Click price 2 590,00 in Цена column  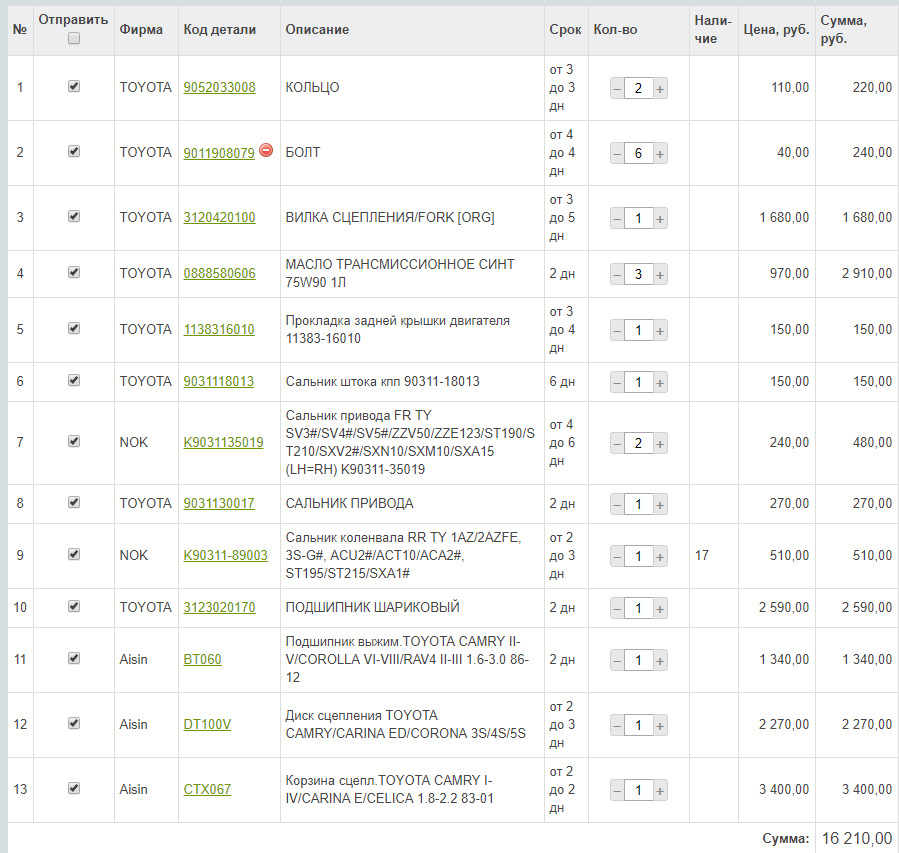pyautogui.click(x=784, y=607)
